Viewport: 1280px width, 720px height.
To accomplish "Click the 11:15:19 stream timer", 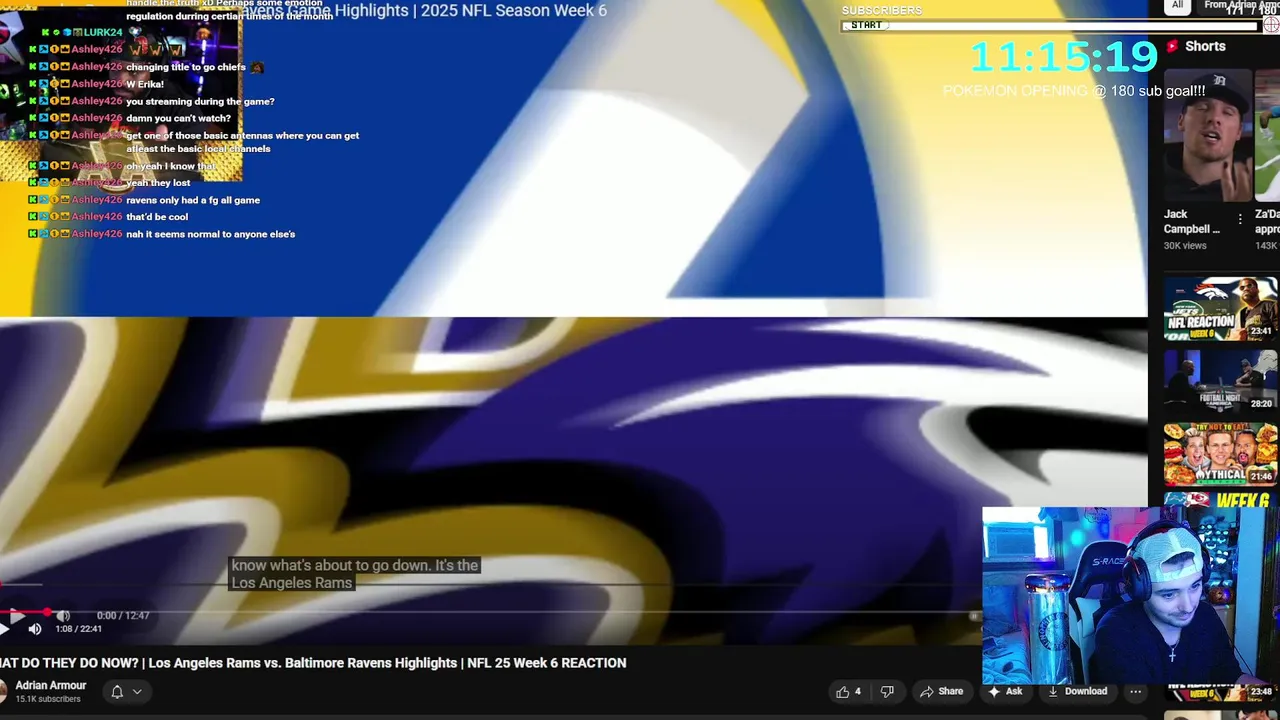I will (x=1064, y=57).
